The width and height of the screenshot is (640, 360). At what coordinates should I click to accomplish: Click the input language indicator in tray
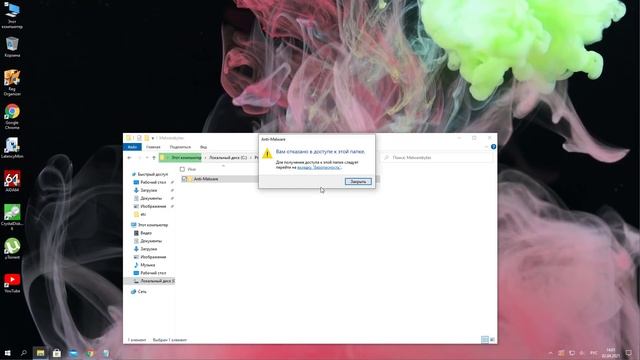tap(593, 353)
